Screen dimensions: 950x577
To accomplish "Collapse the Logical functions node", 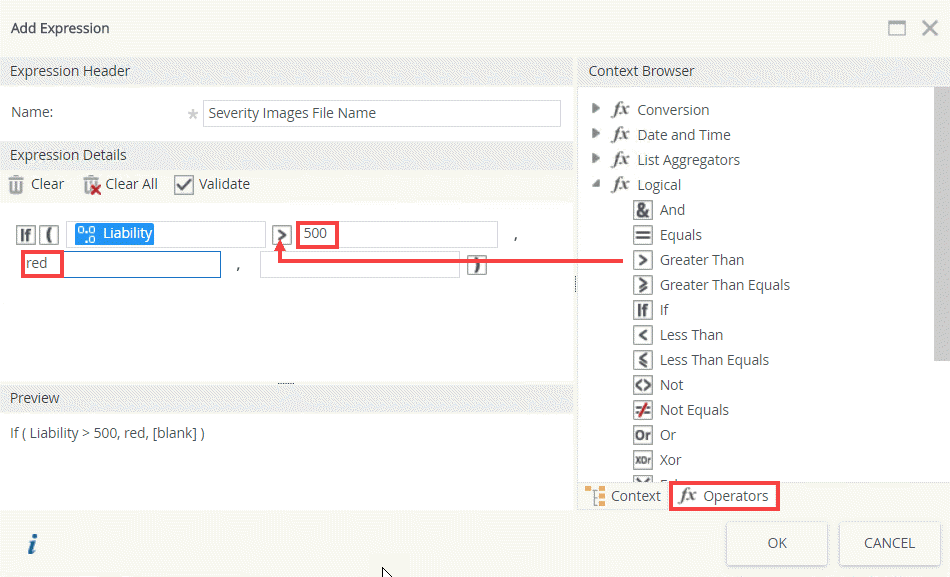I will (x=597, y=184).
